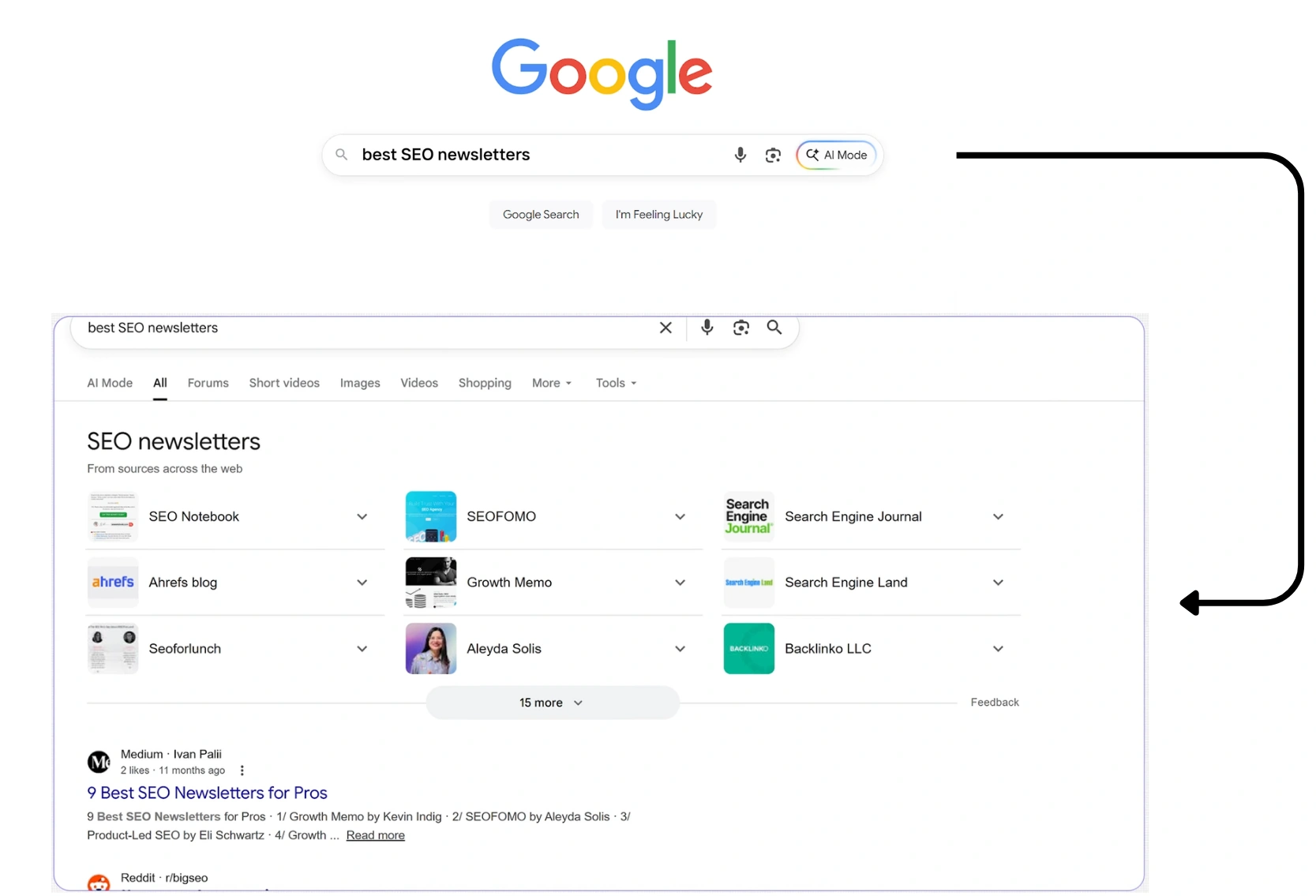
Task: Use microphone icon in results search bar
Action: 707,328
